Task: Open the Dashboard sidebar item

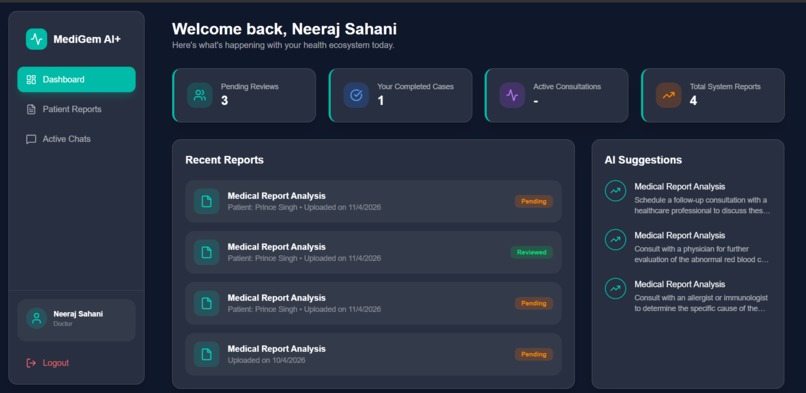Action: (77, 80)
